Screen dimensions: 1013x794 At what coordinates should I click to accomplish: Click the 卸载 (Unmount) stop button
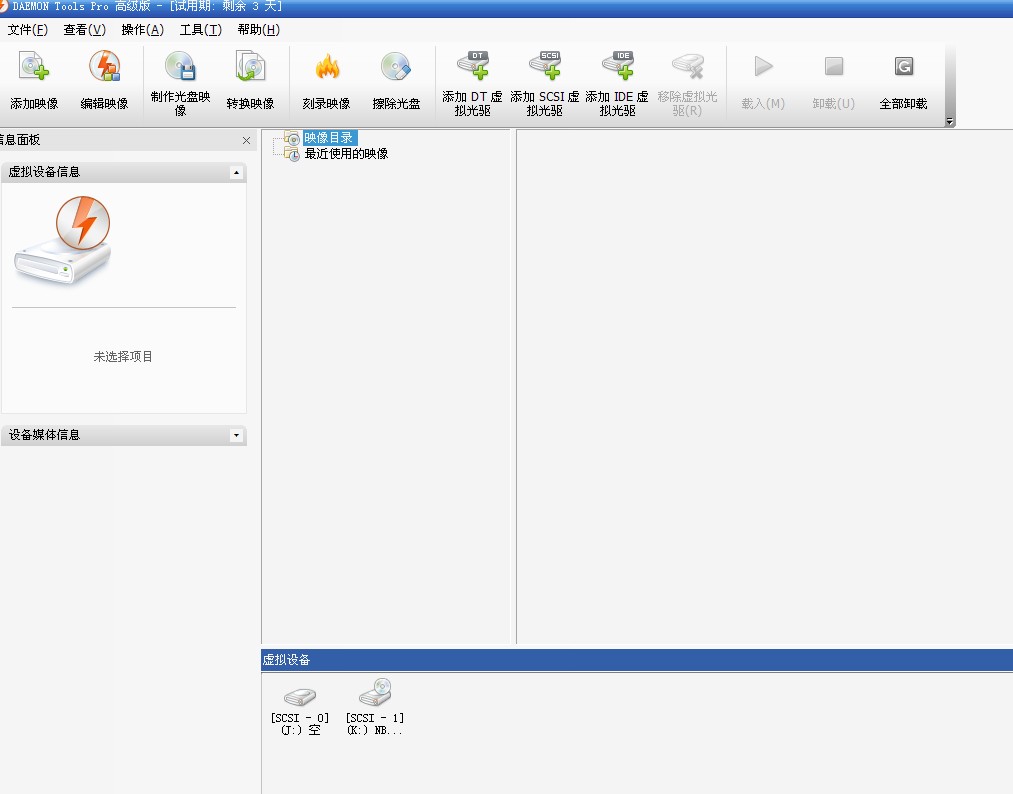click(x=833, y=81)
